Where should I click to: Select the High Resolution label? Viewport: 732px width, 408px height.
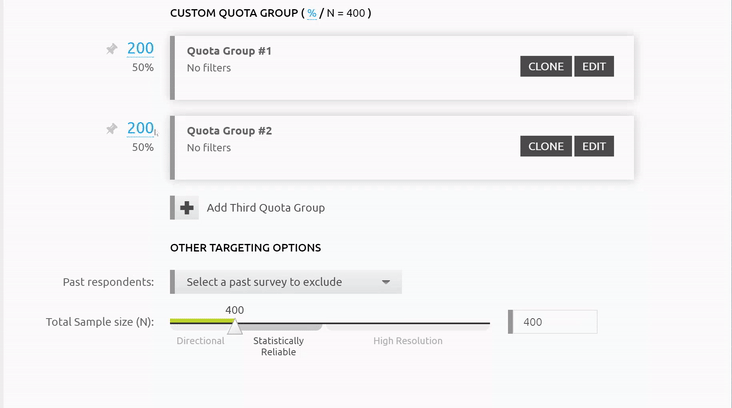point(408,341)
